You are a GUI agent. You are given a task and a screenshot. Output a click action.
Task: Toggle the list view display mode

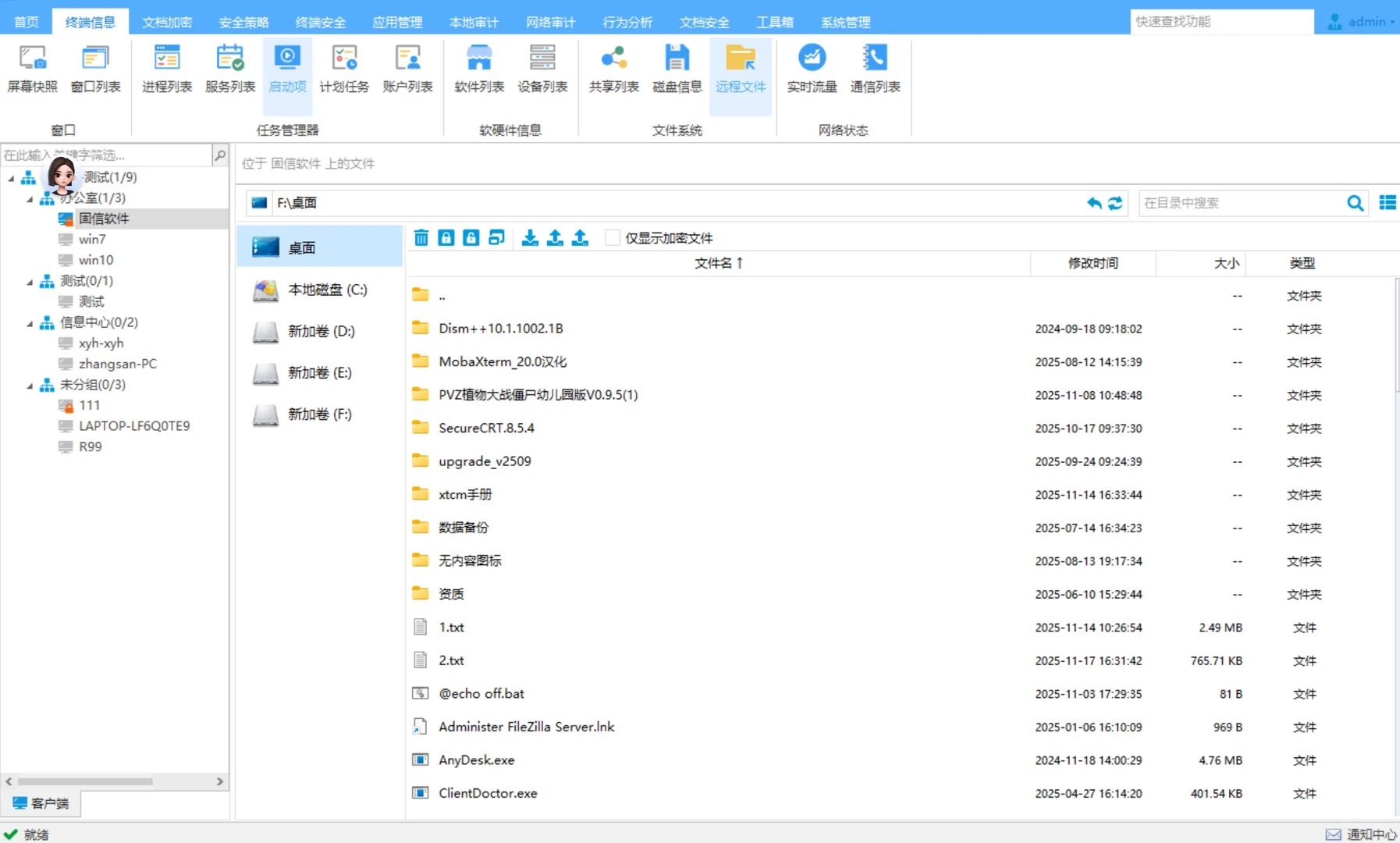(x=1388, y=203)
